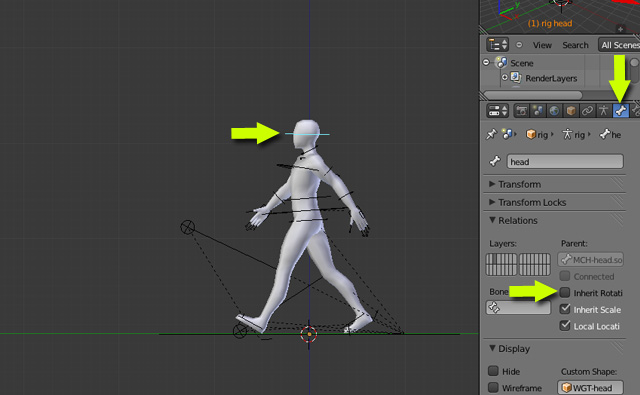Click the plus button under mini viewport
The width and height of the screenshot is (640, 395).
coord(620,29)
